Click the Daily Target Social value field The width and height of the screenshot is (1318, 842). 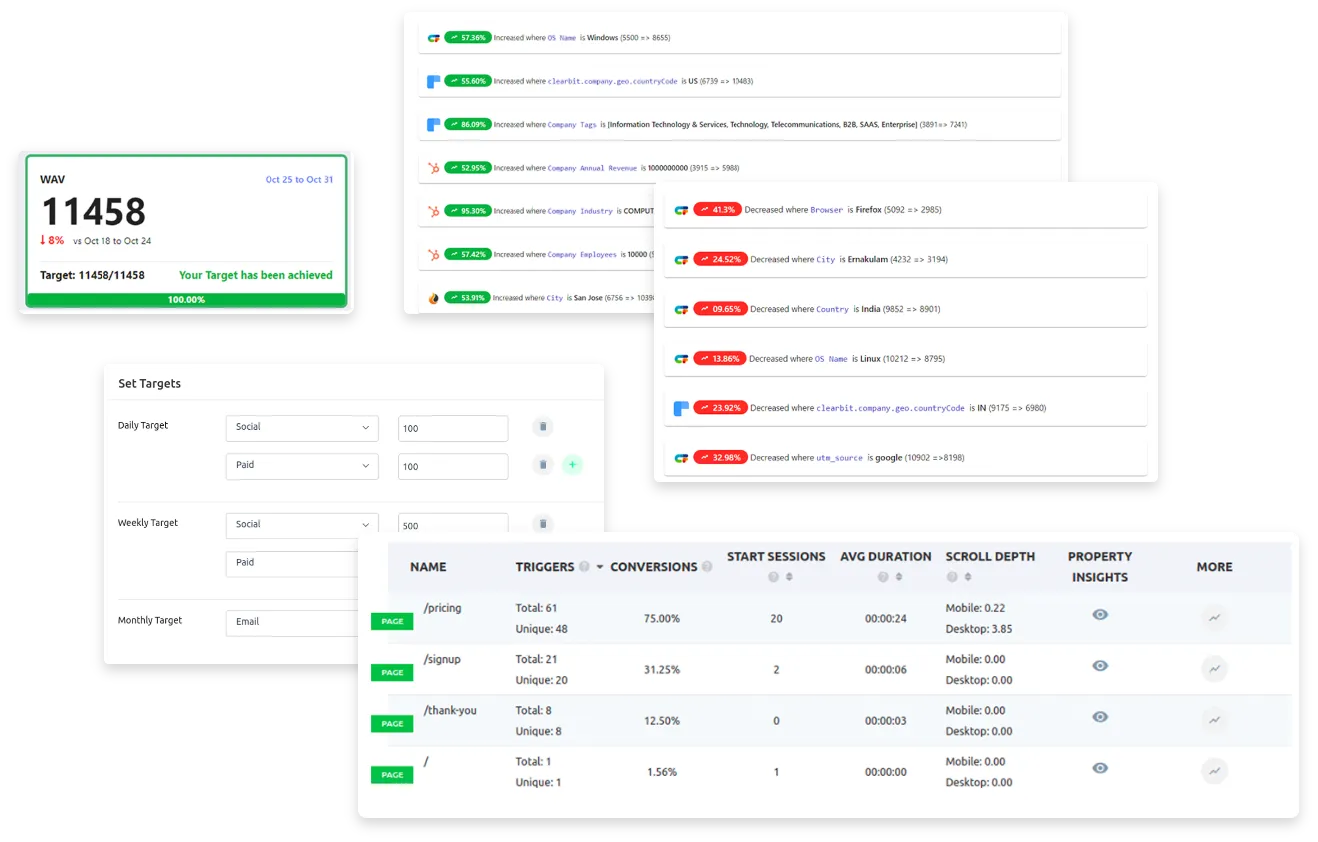pyautogui.click(x=453, y=428)
